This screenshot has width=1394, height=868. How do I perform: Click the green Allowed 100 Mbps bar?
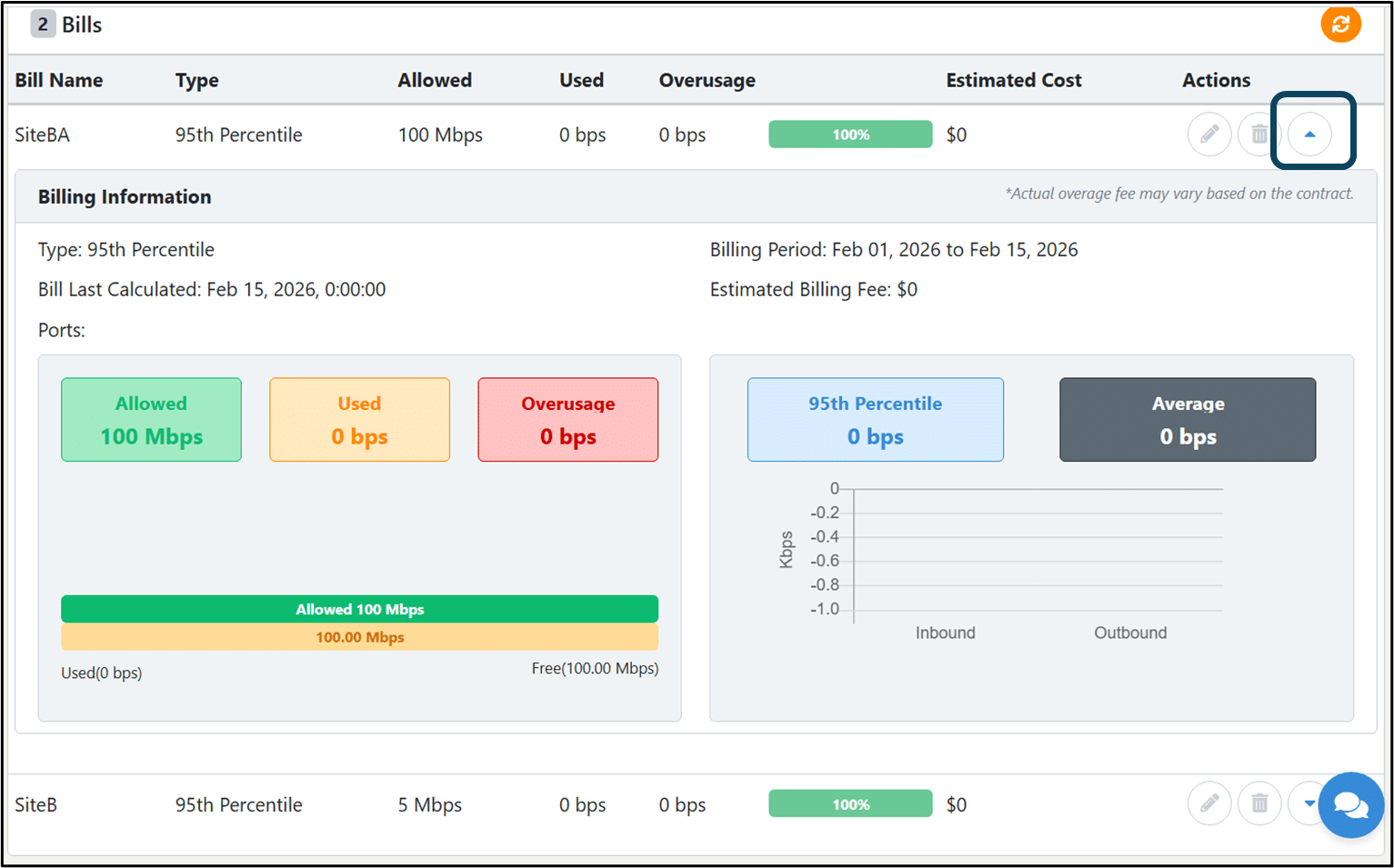pyautogui.click(x=359, y=609)
